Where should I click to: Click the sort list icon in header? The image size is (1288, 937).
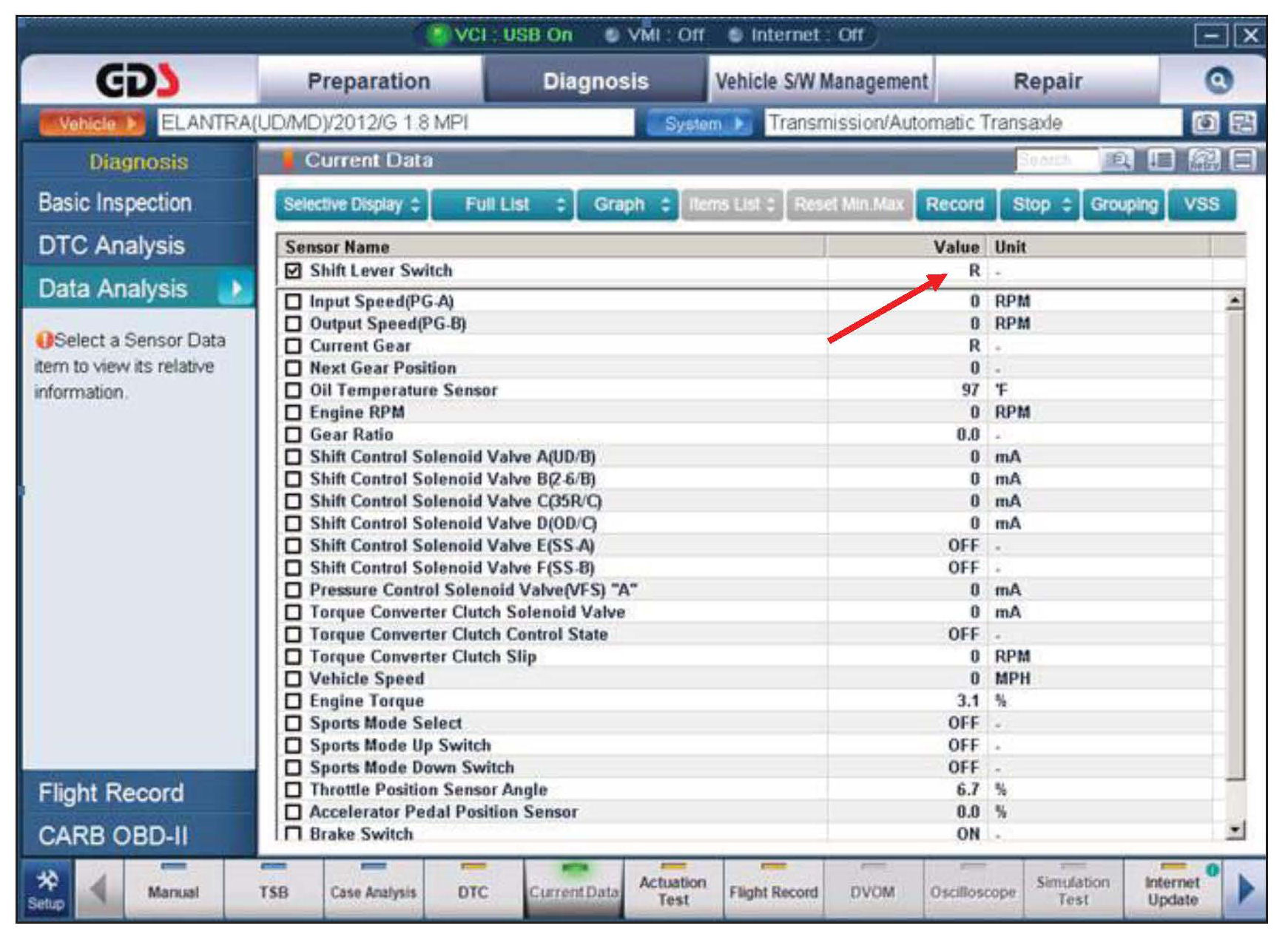[1161, 160]
